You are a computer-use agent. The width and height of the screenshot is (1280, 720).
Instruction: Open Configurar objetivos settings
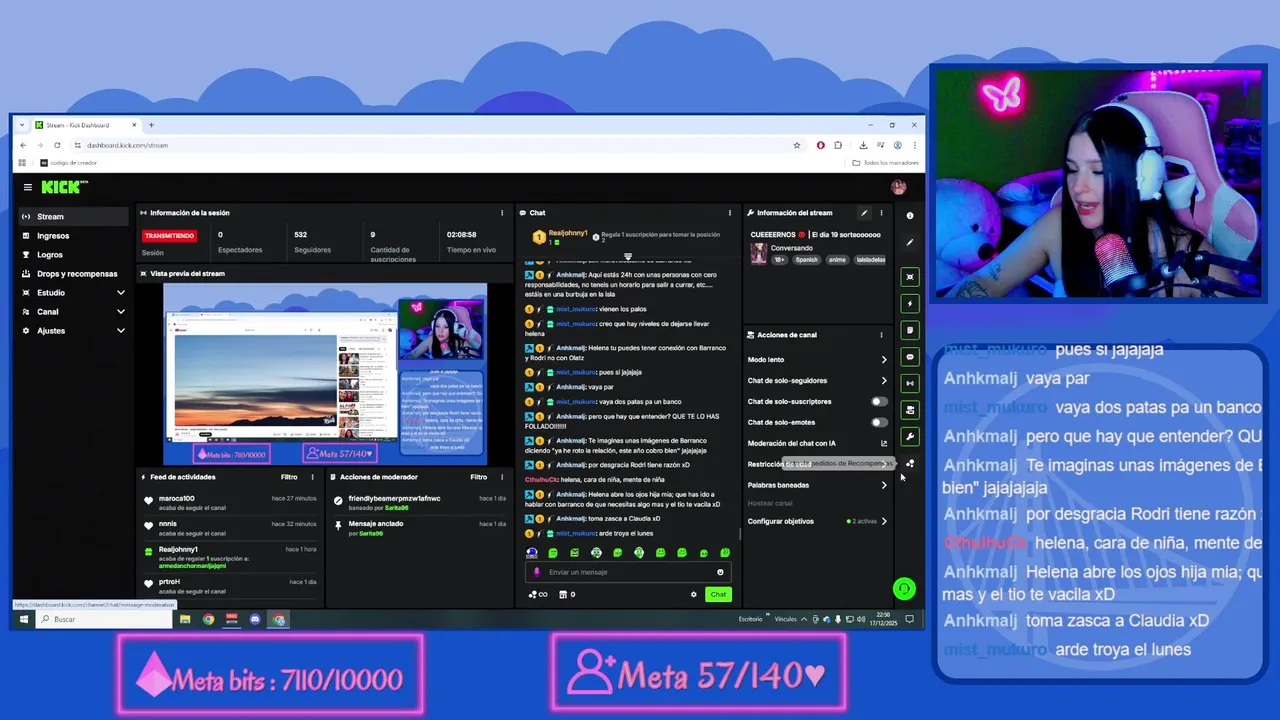click(x=817, y=521)
